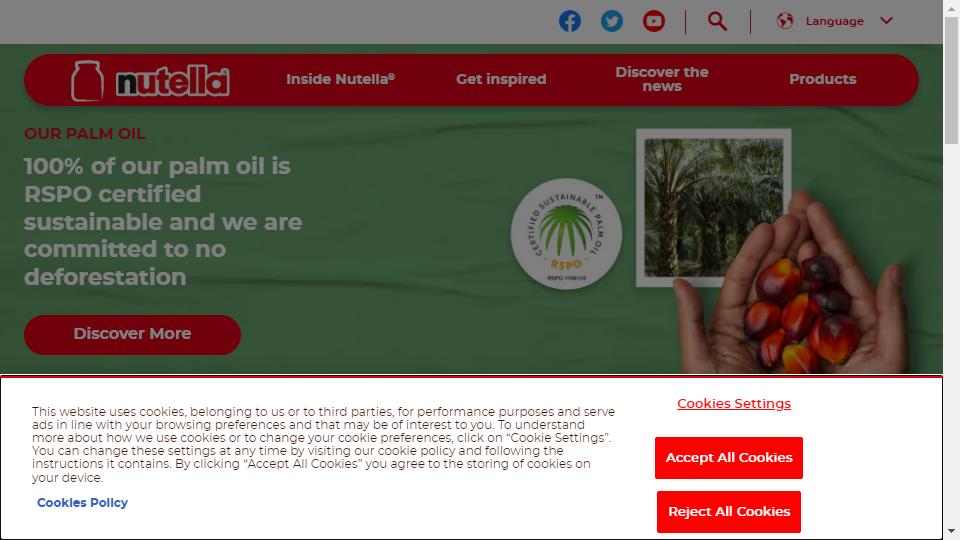Open the Get inspired menu

point(501,79)
